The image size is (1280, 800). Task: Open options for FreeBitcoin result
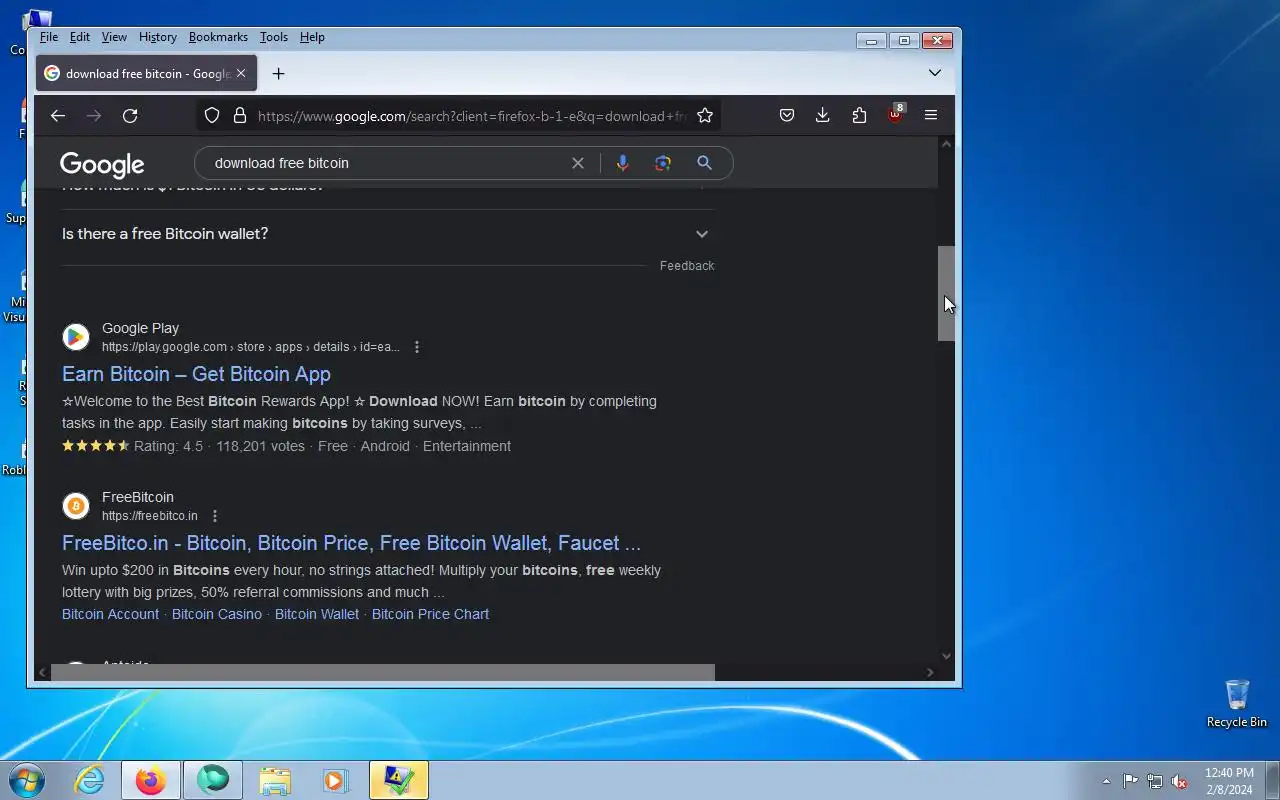[x=214, y=516]
